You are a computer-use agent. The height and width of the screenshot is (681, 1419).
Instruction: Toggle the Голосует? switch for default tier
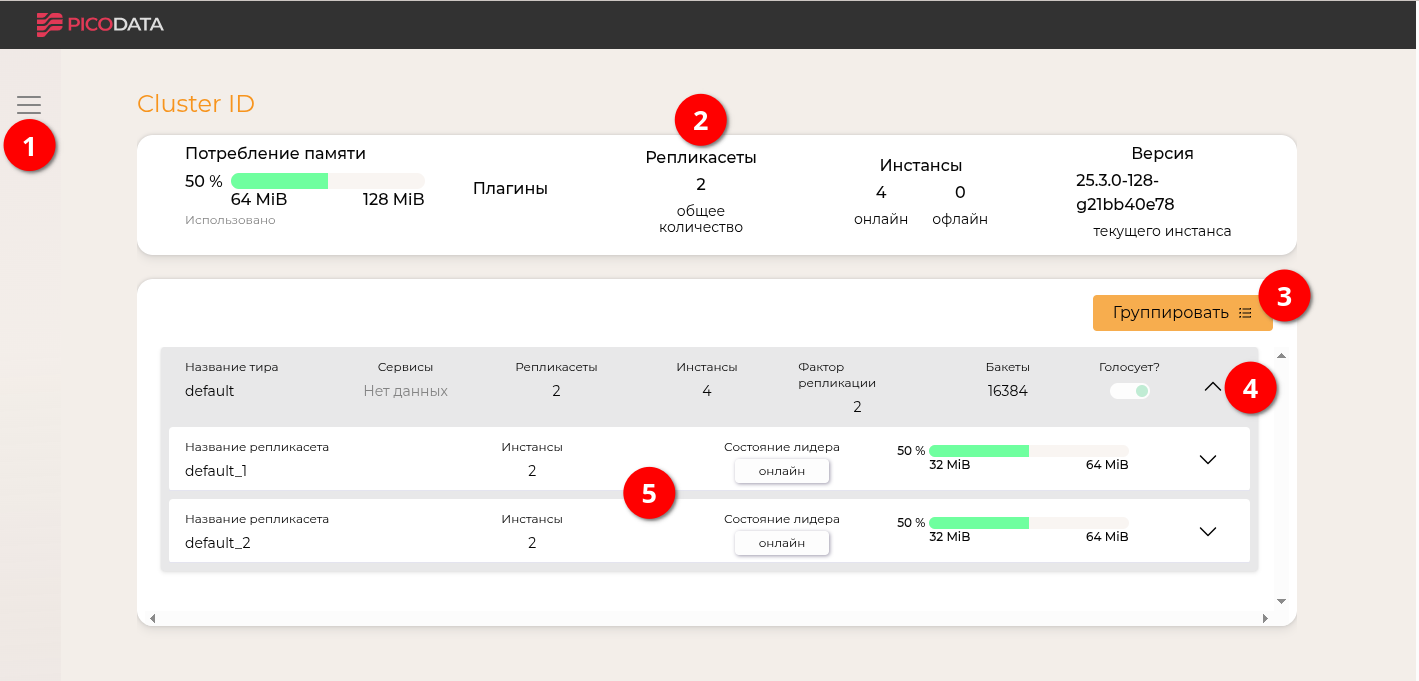[x=1130, y=391]
